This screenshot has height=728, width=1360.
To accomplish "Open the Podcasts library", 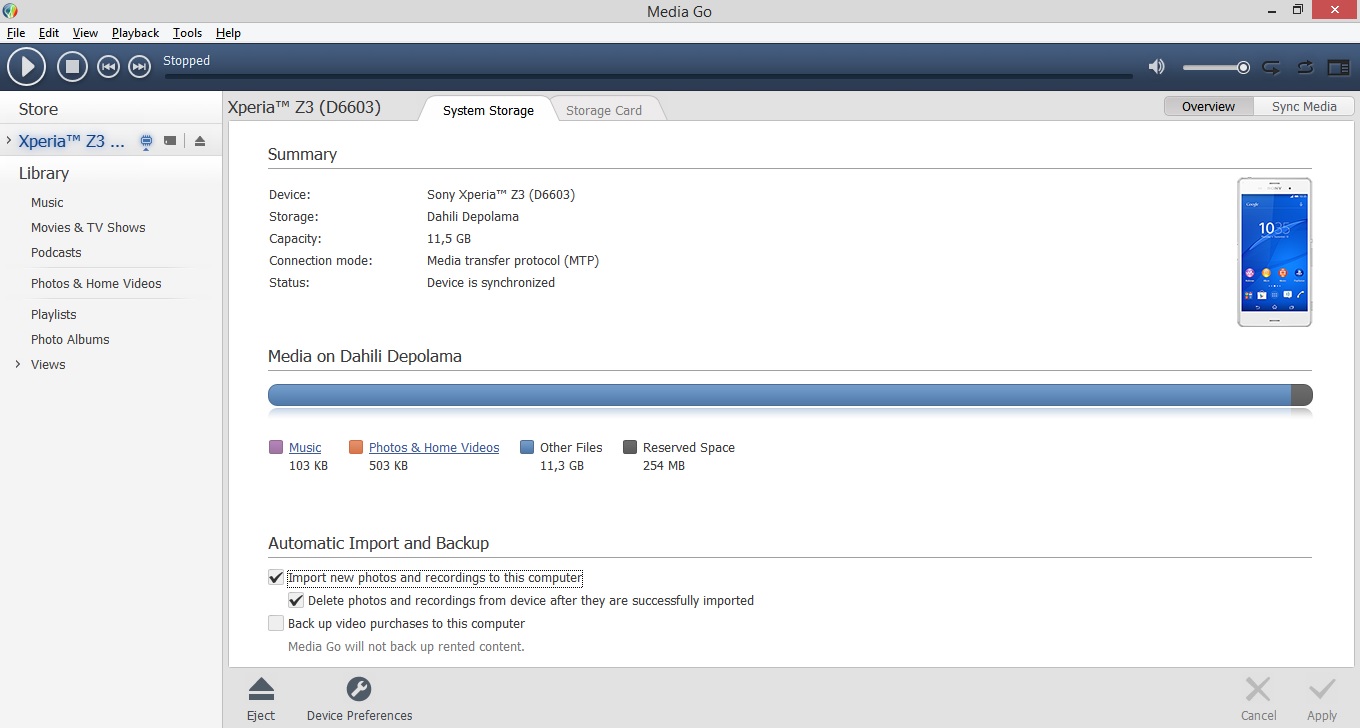I will (56, 252).
